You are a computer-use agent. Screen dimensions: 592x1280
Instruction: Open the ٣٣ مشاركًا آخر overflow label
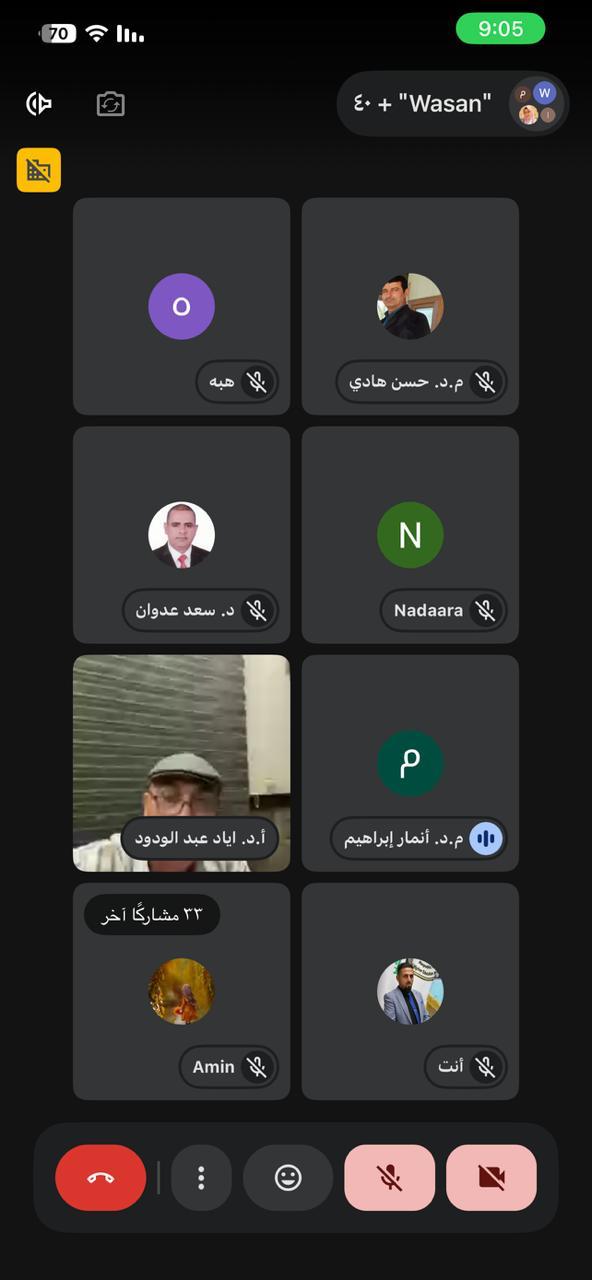click(152, 914)
